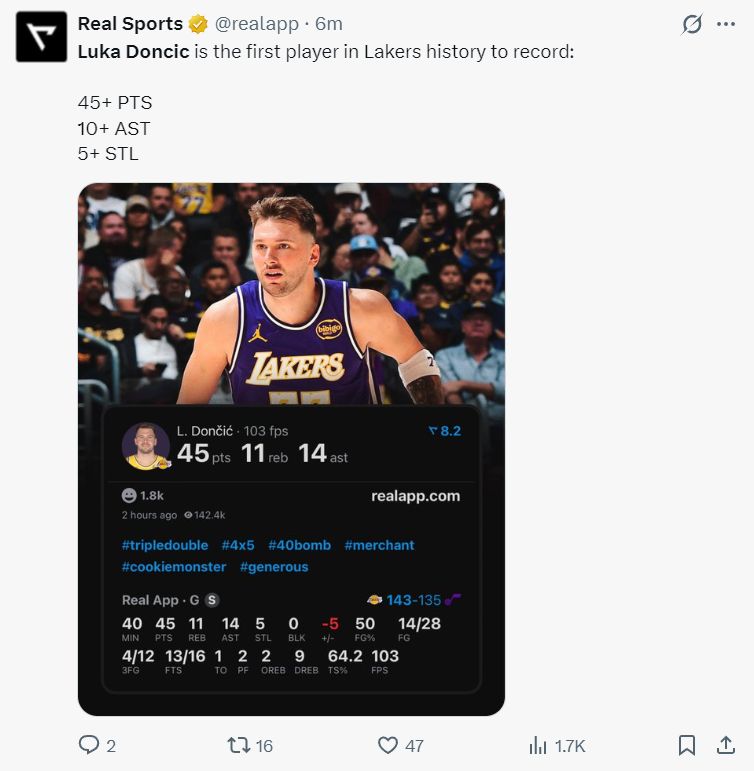Click the reply comment icon
This screenshot has height=771, width=754.
tap(87, 745)
